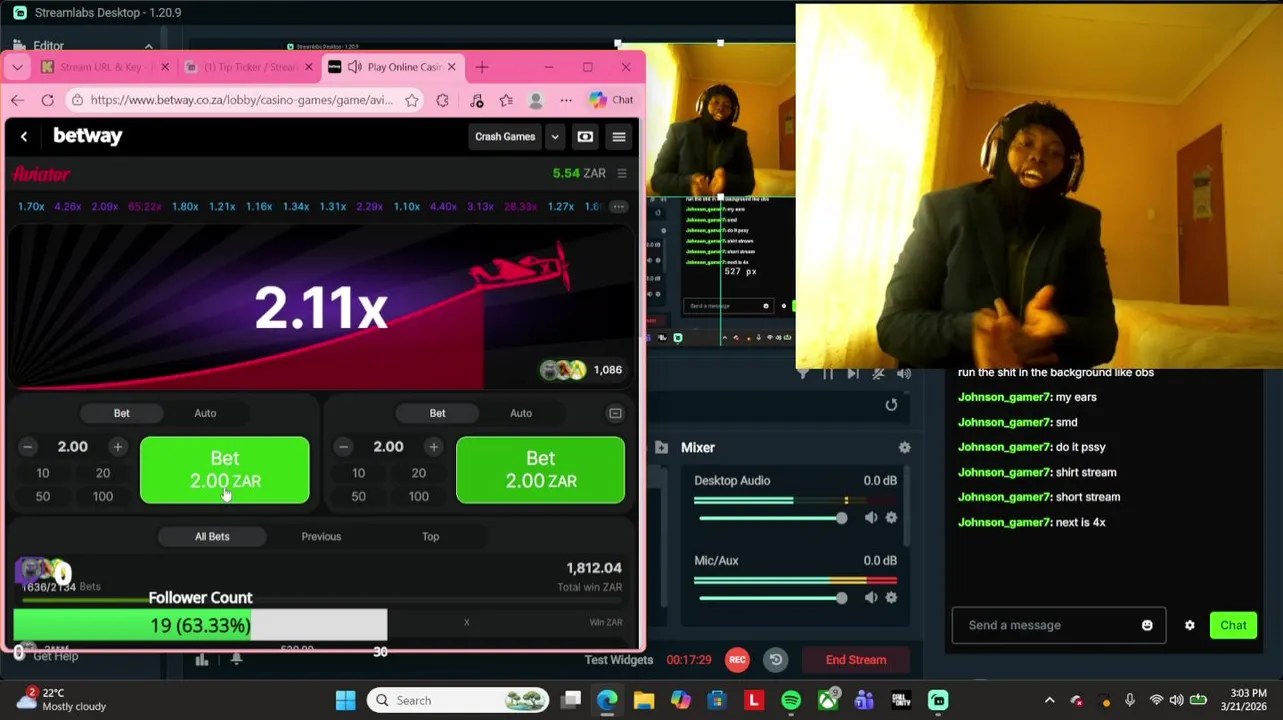Switch to the Top bets tab

430,537
